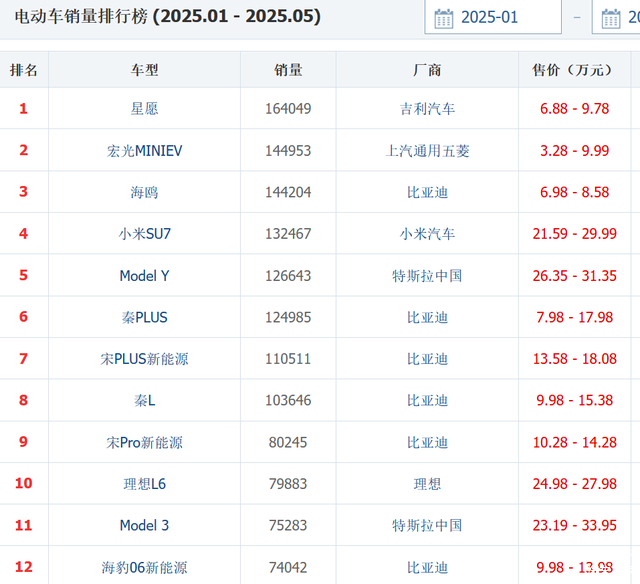Viewport: 640px width, 584px height.
Task: Open the 上汽通用五菱 manufacturer link
Action: 427,151
